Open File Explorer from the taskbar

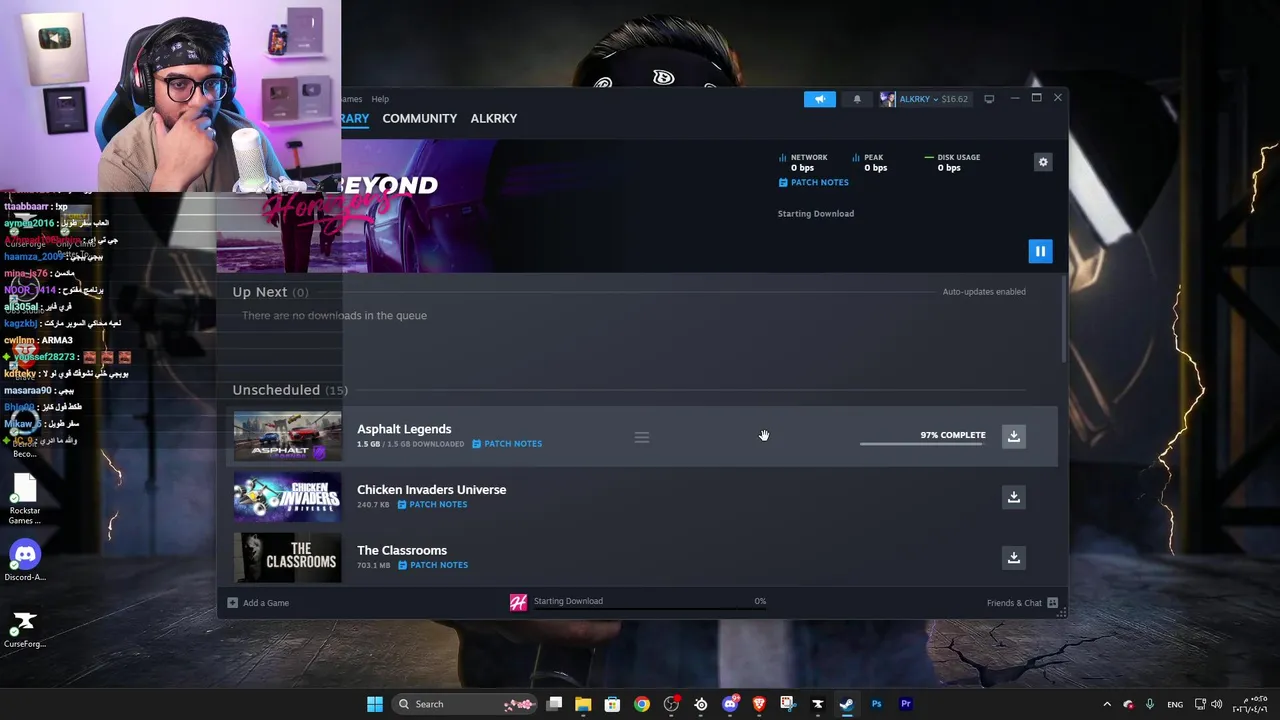[x=583, y=704]
